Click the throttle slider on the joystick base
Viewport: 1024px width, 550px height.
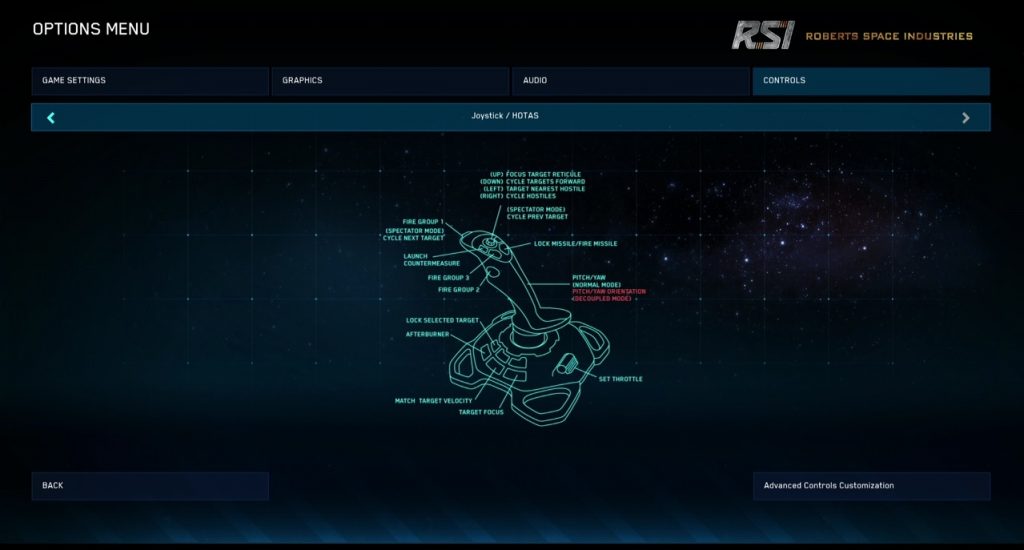pos(569,364)
